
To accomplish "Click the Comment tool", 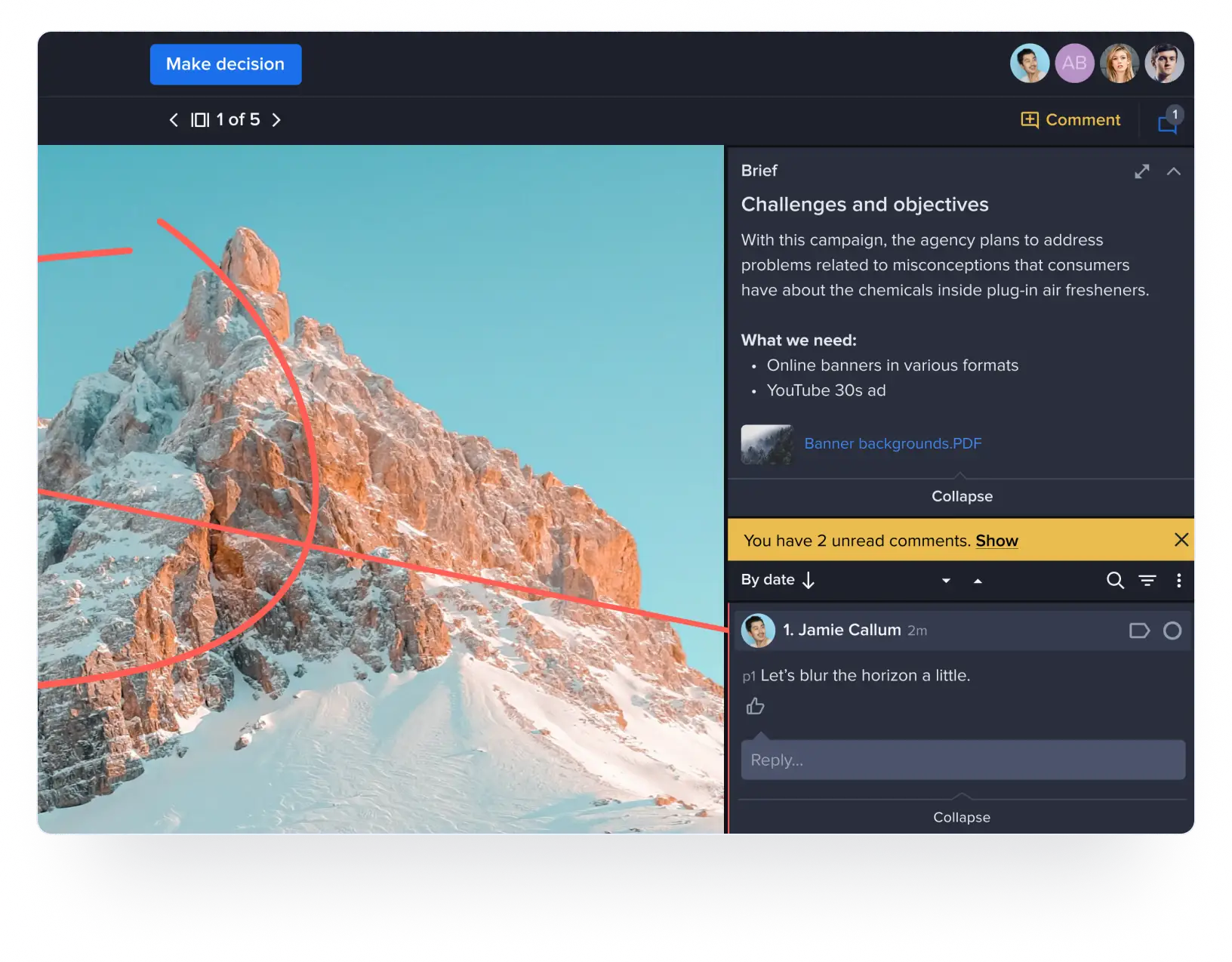I will [1070, 120].
